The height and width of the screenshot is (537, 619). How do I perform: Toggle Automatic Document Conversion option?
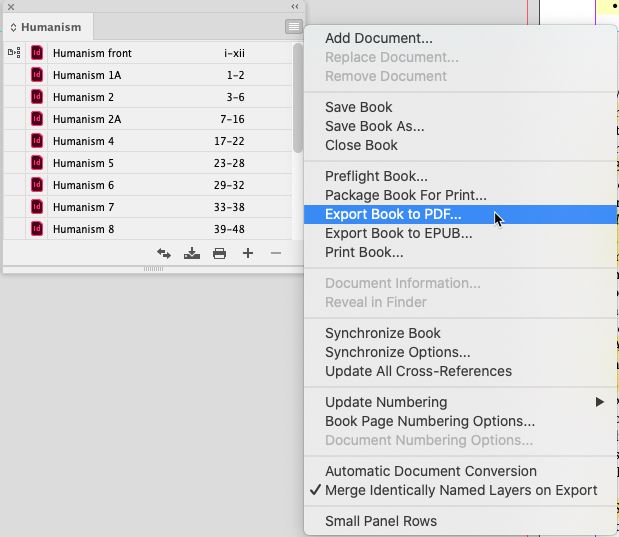pos(461,471)
